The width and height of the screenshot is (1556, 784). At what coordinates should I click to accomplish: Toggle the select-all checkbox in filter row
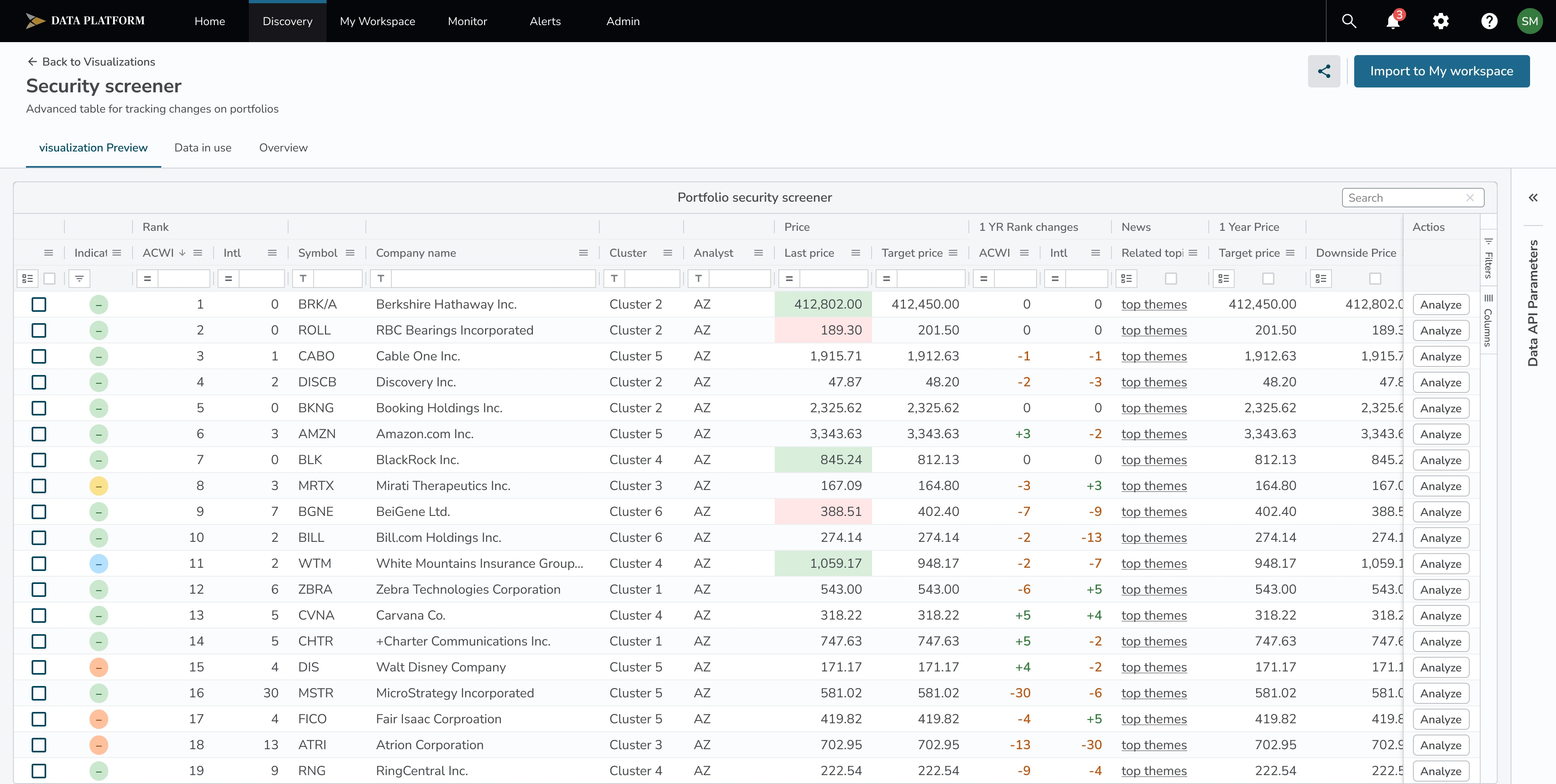[x=49, y=278]
